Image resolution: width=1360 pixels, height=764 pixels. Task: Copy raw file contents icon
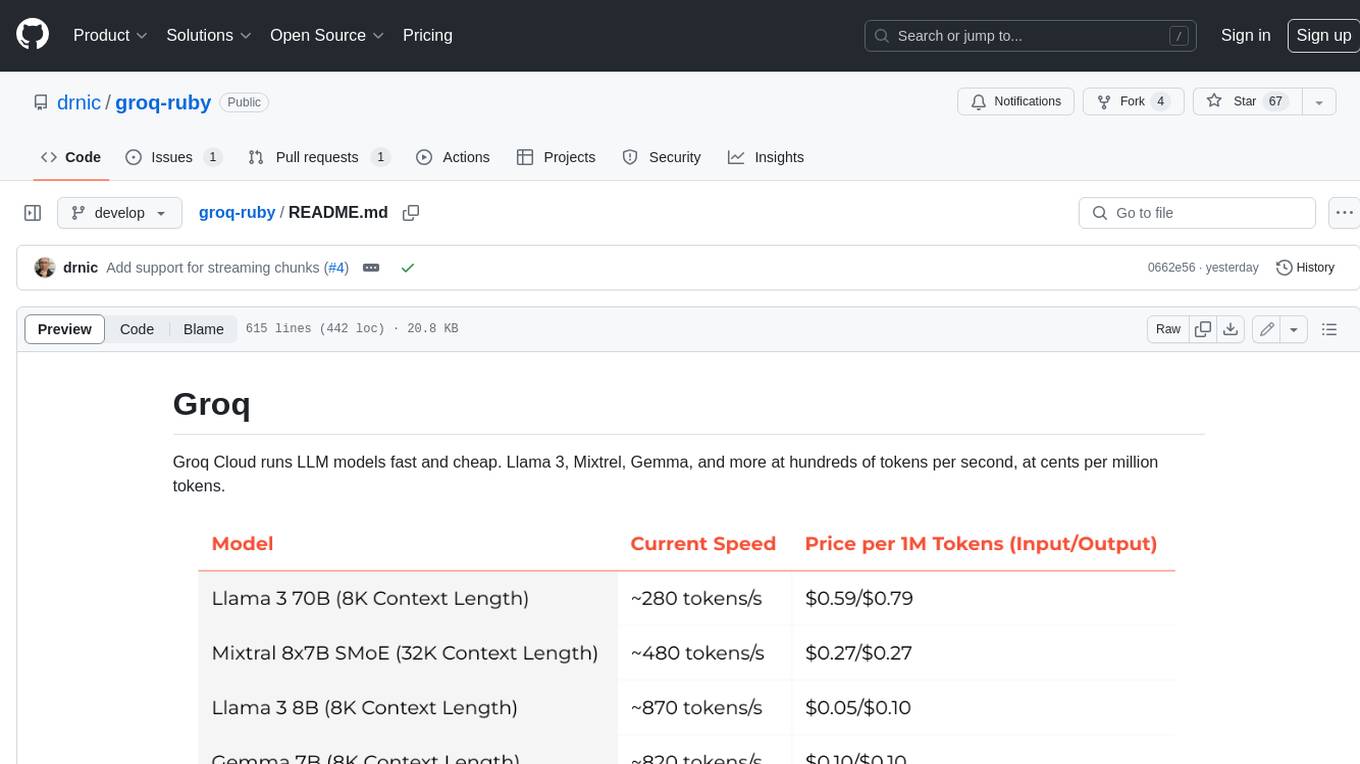click(1203, 329)
